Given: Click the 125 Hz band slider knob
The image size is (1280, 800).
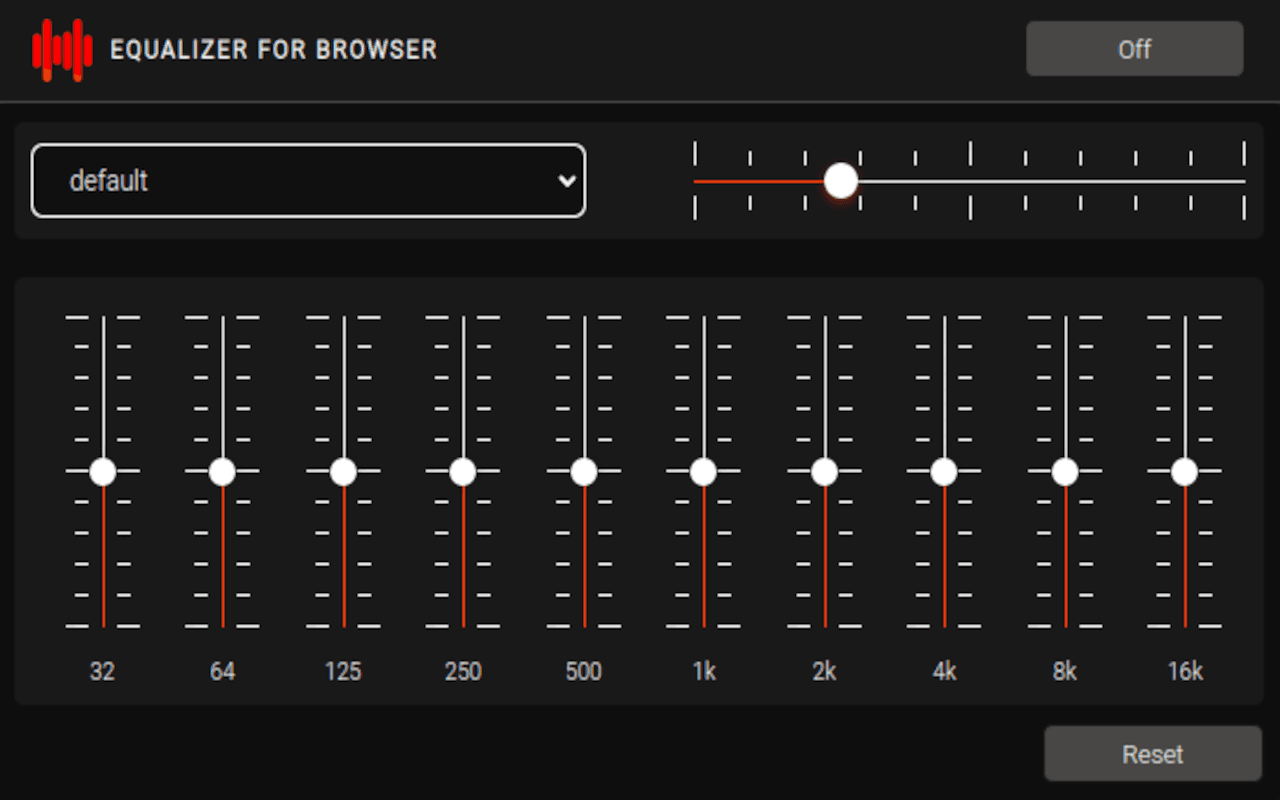Looking at the screenshot, I should point(343,472).
